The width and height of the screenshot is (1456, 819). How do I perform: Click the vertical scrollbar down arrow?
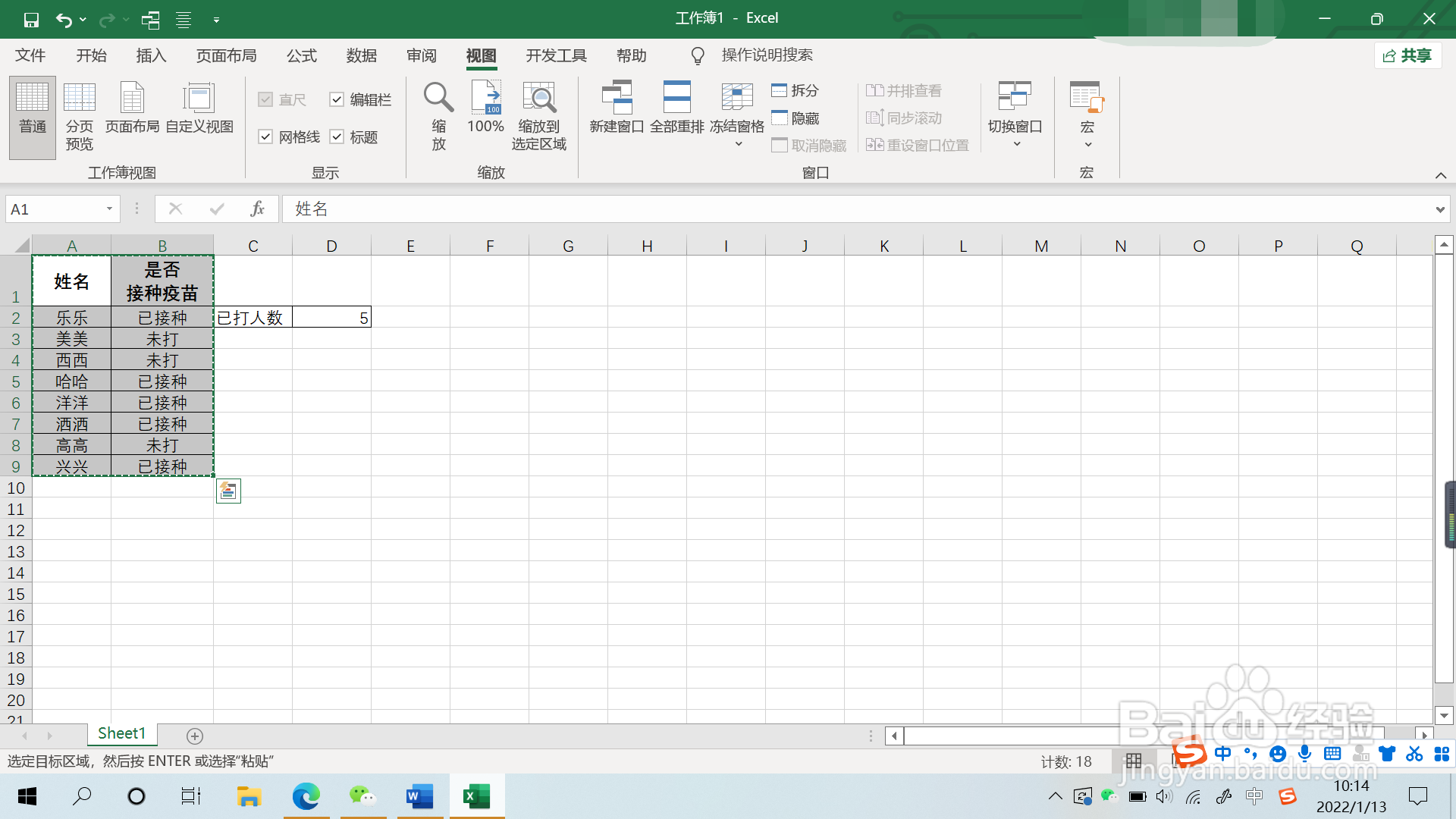point(1444,715)
